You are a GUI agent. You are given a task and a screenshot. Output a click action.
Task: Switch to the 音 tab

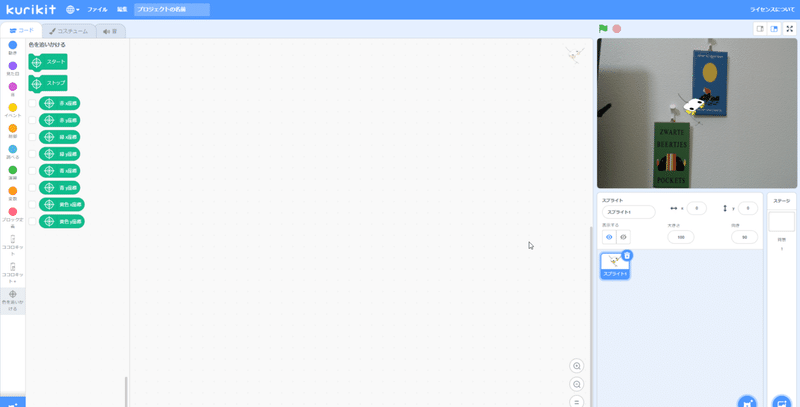coord(110,31)
